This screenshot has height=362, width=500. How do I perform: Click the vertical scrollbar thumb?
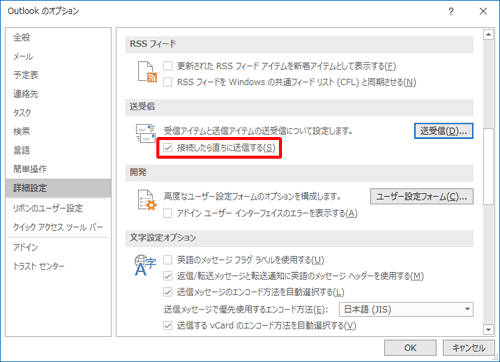(488, 166)
